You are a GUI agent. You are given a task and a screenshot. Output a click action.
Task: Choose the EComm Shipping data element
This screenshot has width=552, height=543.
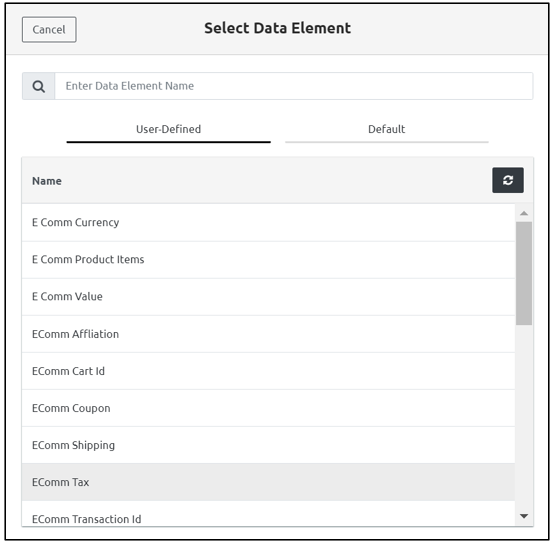click(268, 445)
